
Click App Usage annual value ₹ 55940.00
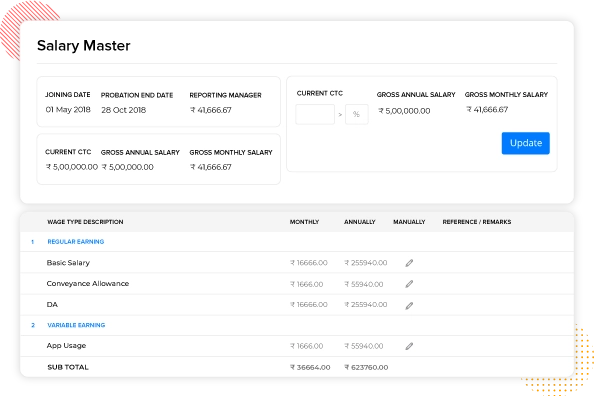tap(364, 346)
